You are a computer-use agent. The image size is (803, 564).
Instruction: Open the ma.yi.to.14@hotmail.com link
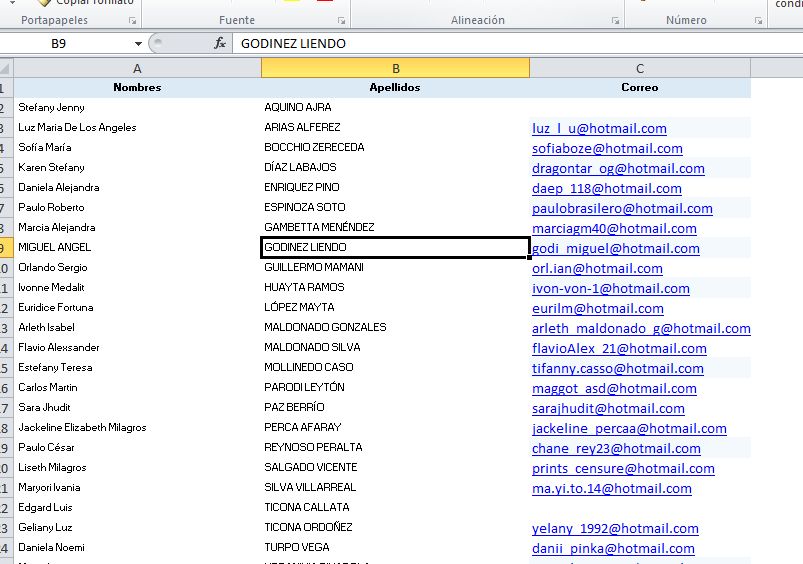(x=611, y=488)
